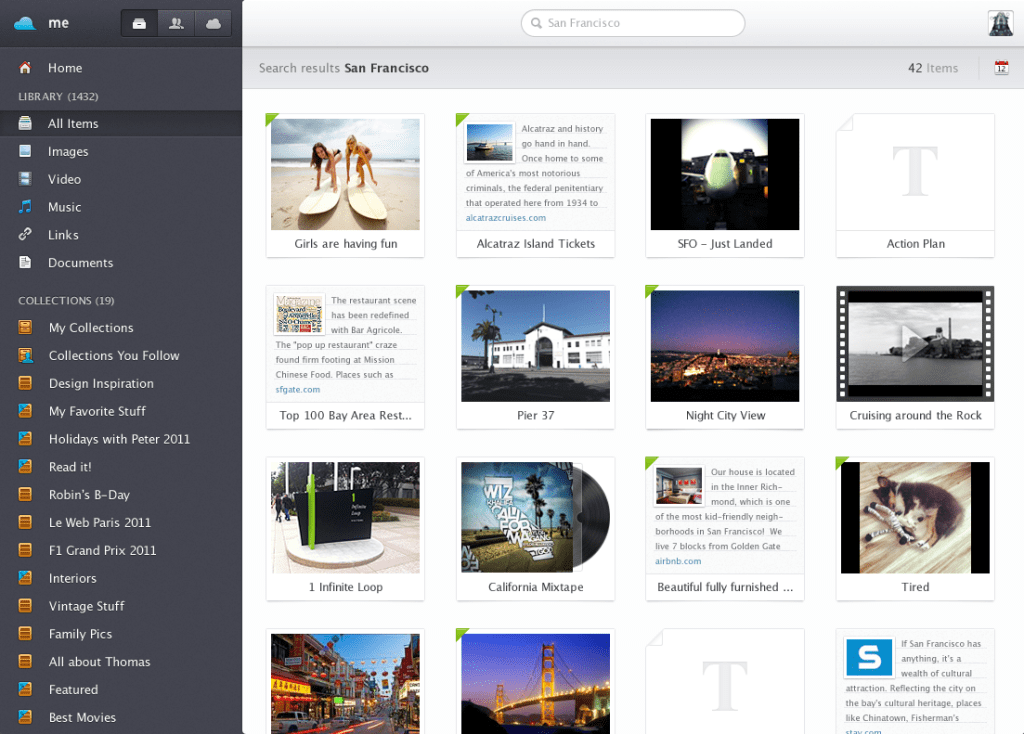Select the private drive view toggle
The image size is (1024, 734).
[x=139, y=23]
